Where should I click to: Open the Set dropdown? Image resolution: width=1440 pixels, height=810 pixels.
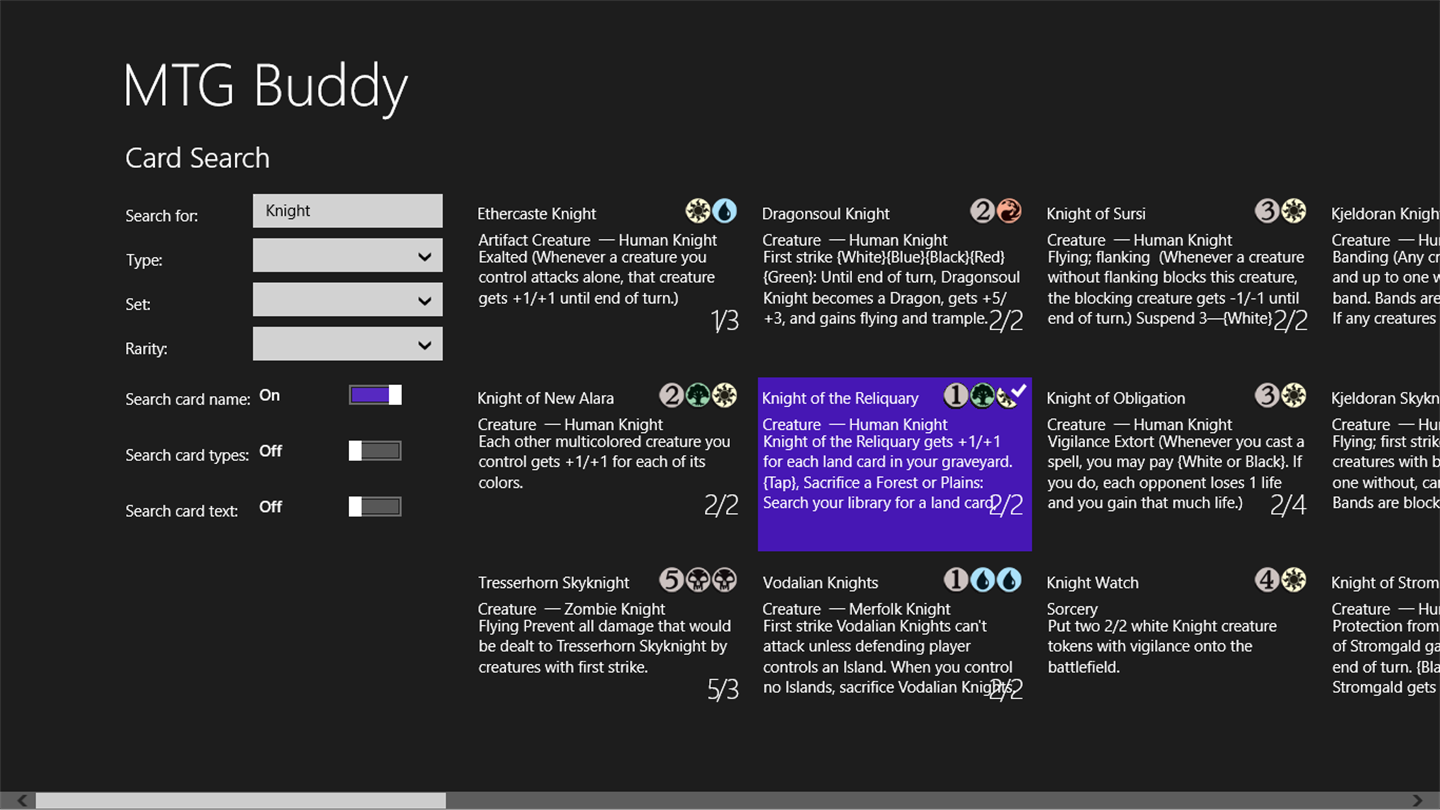pyautogui.click(x=348, y=300)
